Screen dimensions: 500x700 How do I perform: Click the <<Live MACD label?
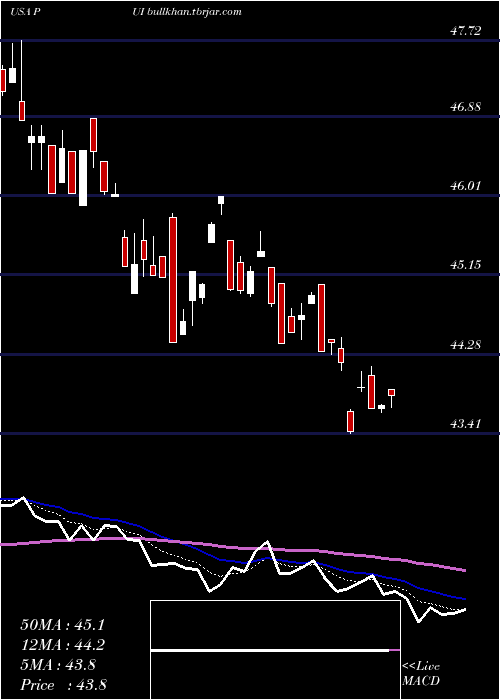(421, 673)
